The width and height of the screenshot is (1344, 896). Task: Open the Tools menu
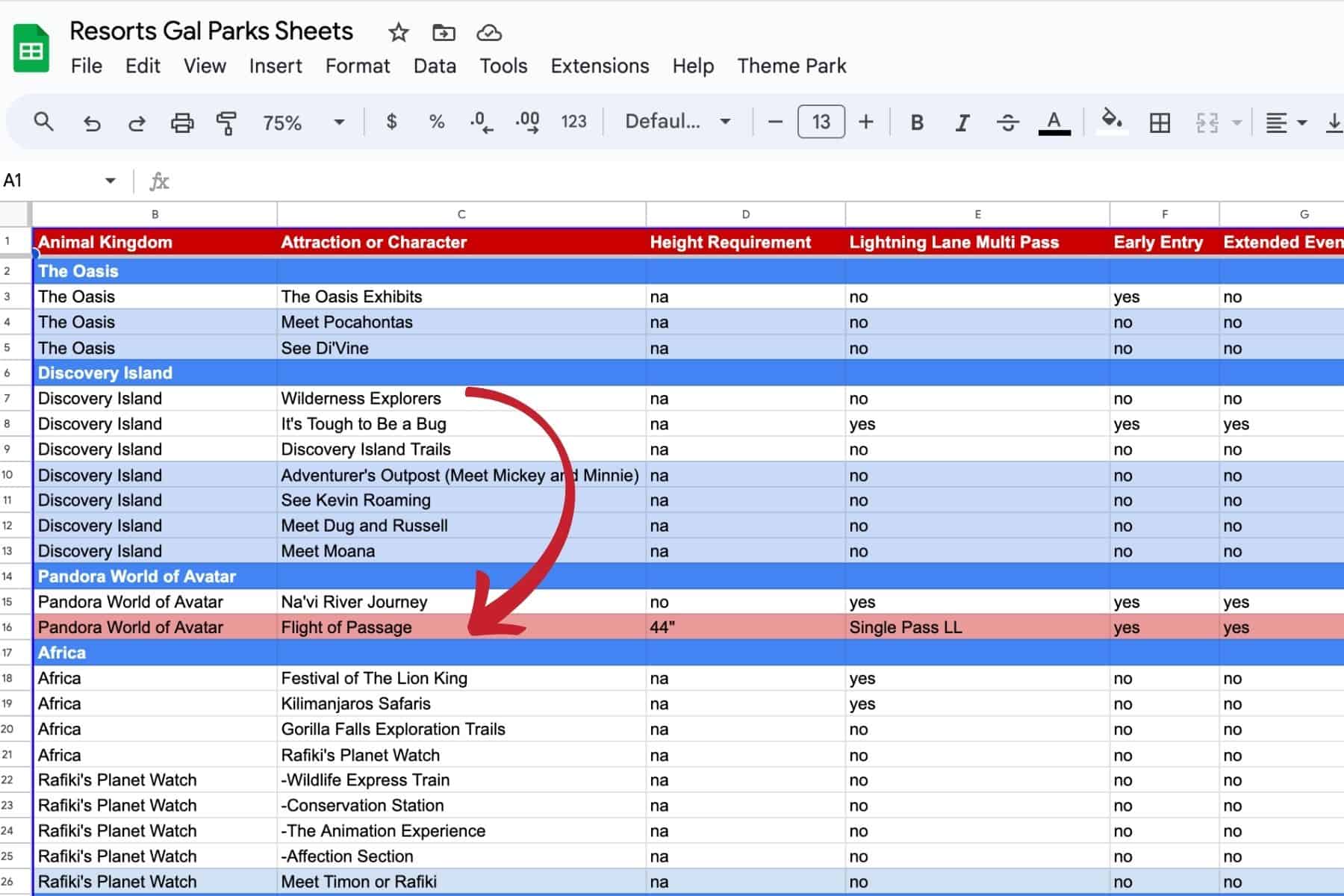point(503,66)
